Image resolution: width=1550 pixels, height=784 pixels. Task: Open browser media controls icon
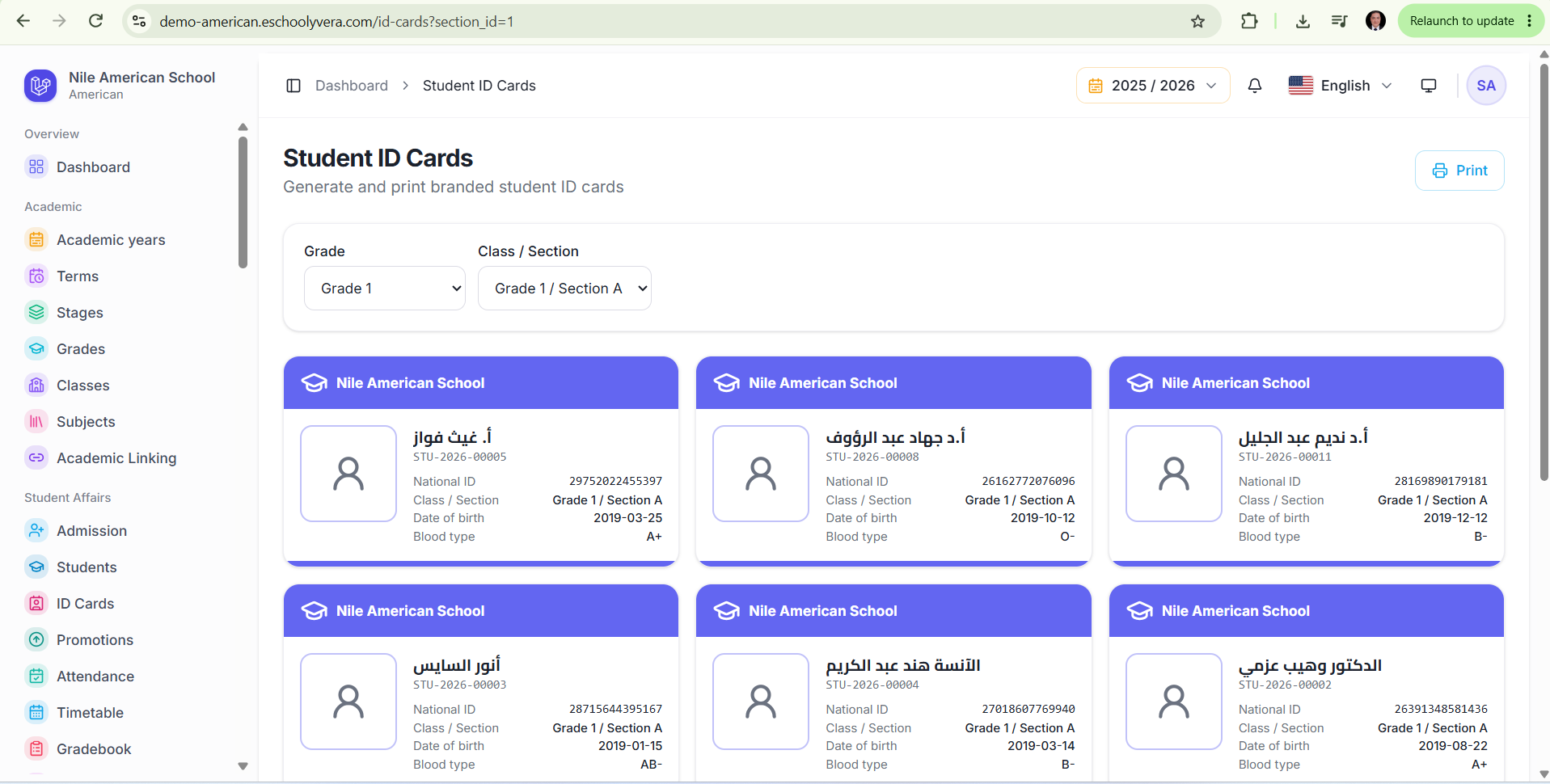coord(1340,21)
